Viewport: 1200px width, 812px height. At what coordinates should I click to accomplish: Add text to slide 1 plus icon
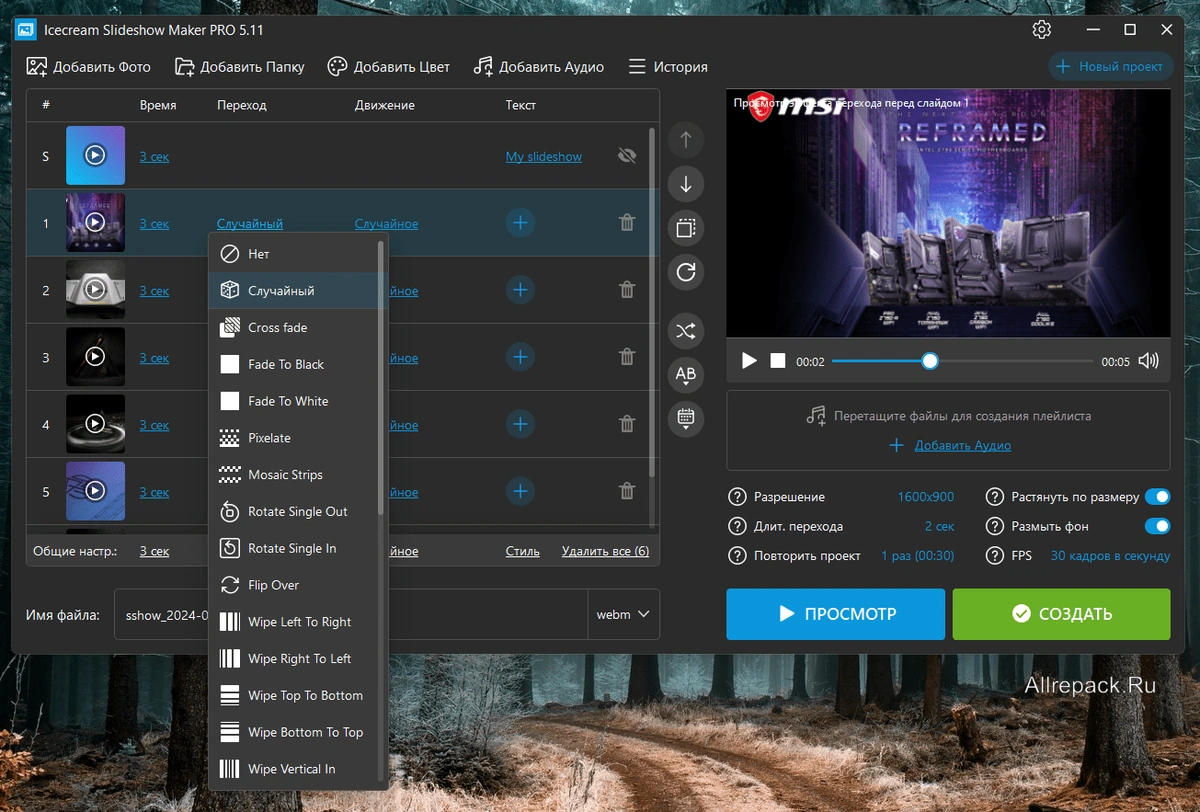coord(520,223)
